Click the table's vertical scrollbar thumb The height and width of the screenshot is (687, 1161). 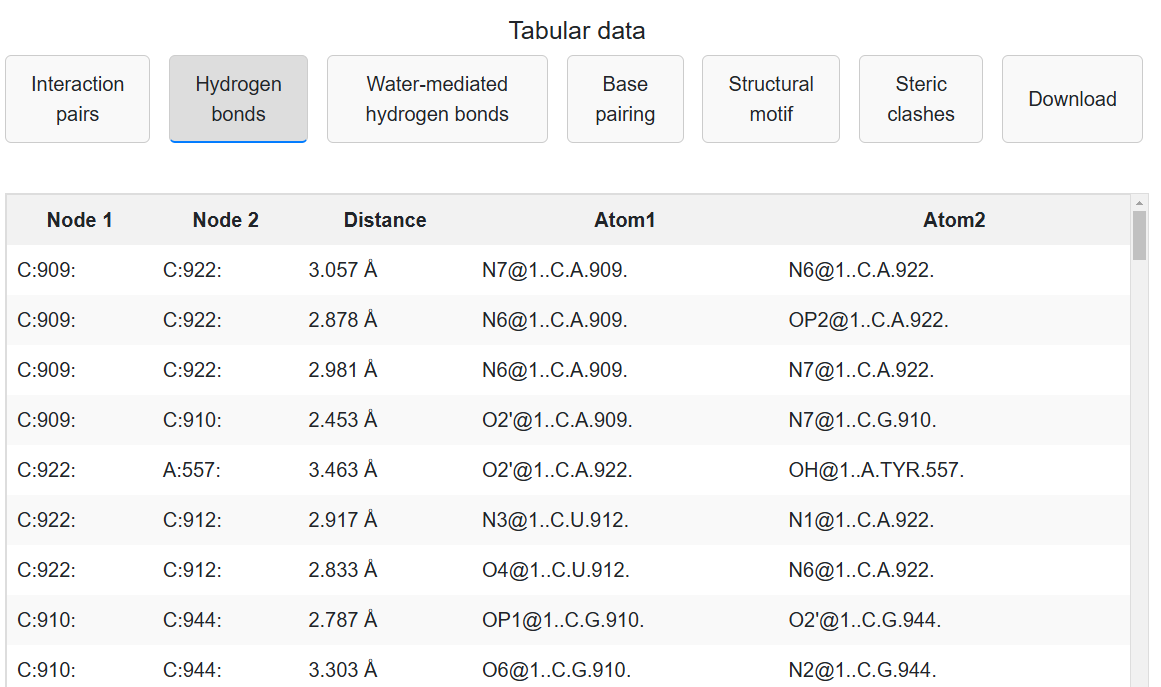pyautogui.click(x=1139, y=235)
